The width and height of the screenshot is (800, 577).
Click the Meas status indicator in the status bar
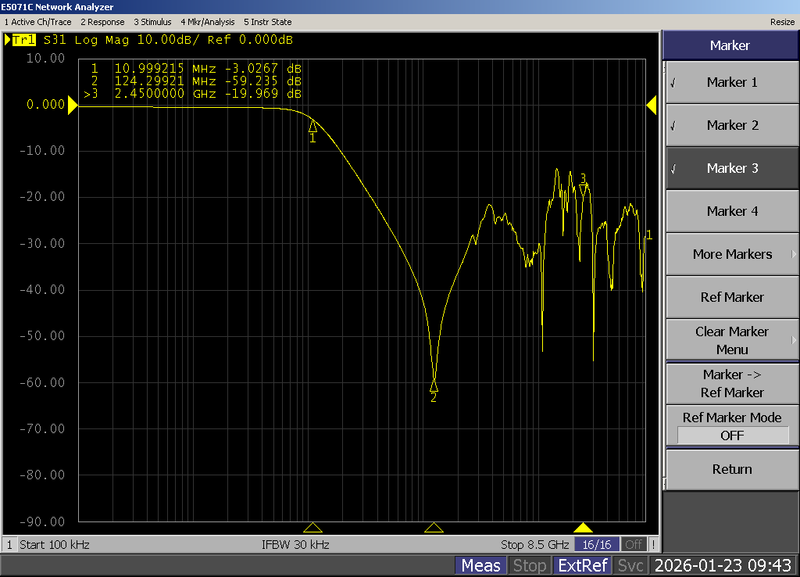pyautogui.click(x=480, y=564)
